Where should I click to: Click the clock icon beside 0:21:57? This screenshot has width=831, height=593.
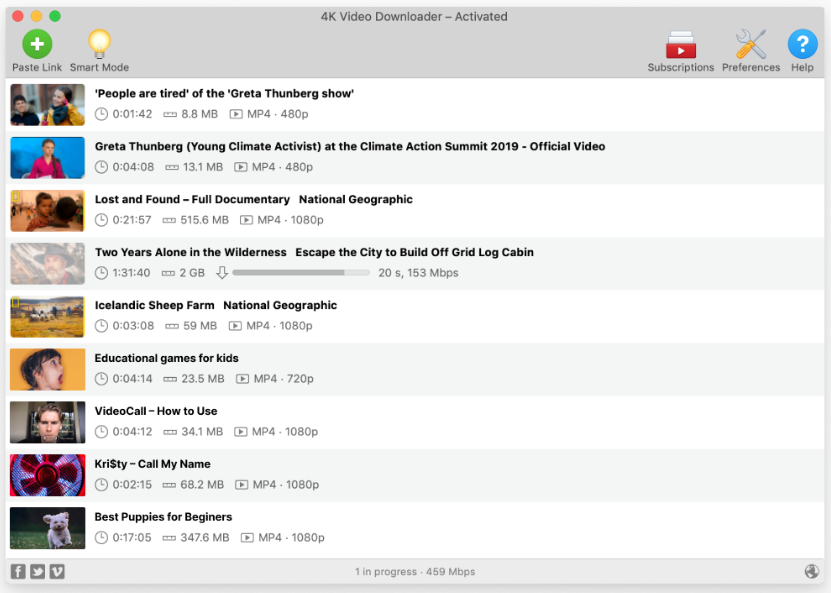101,220
